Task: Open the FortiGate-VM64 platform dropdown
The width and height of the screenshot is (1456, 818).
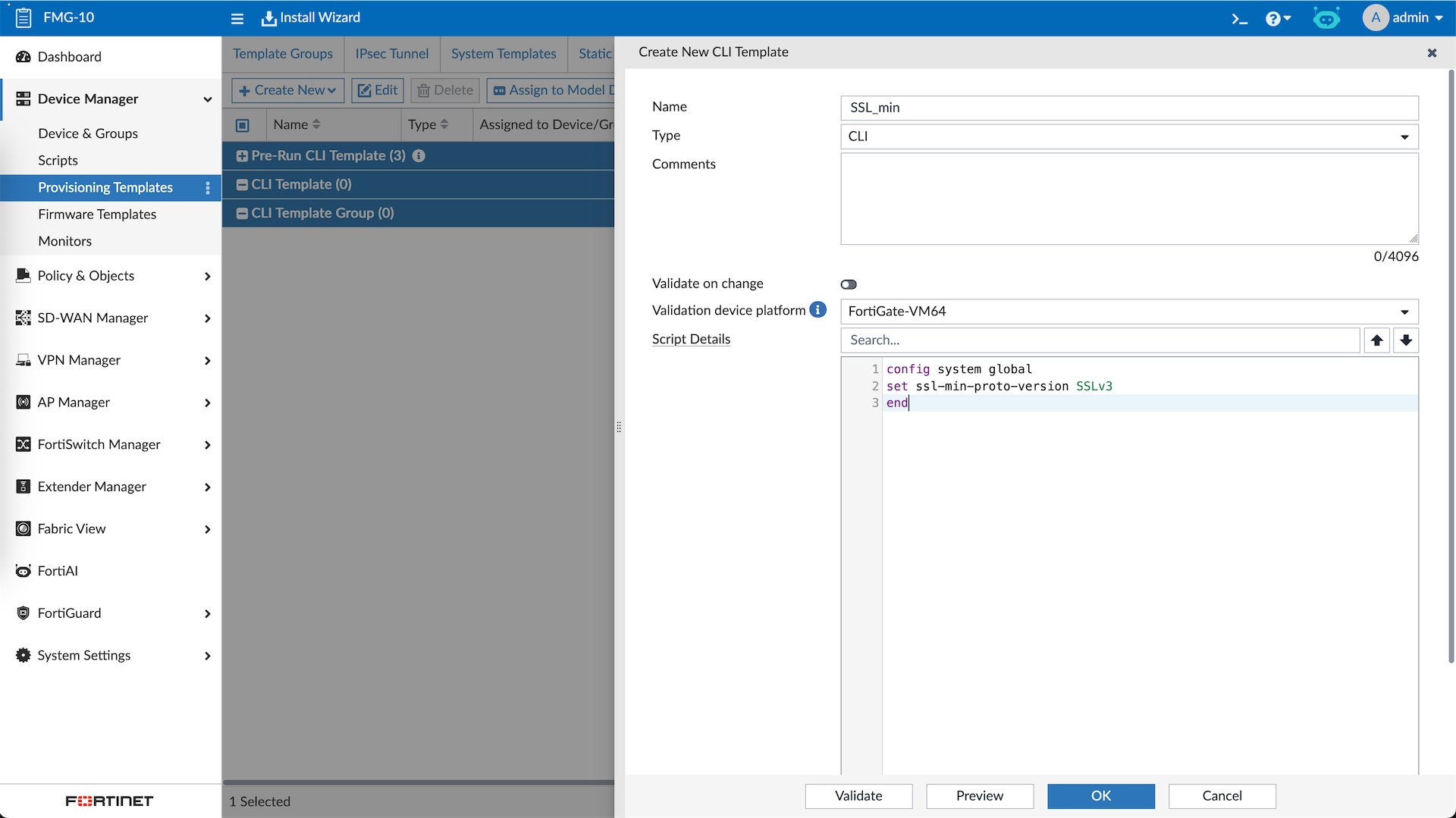Action: click(x=1128, y=312)
